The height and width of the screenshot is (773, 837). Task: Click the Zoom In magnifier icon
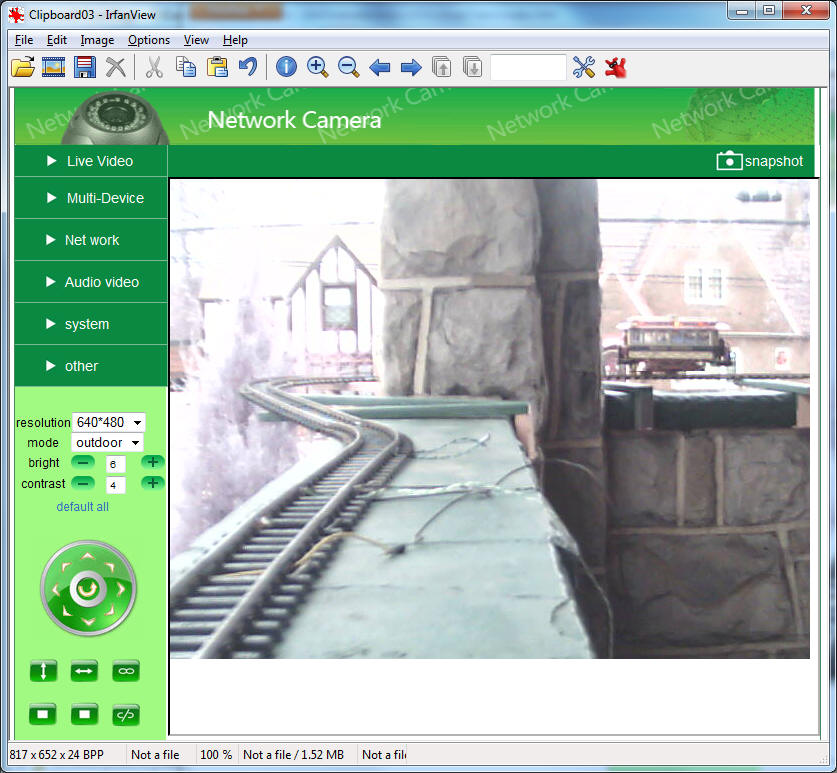(x=318, y=67)
